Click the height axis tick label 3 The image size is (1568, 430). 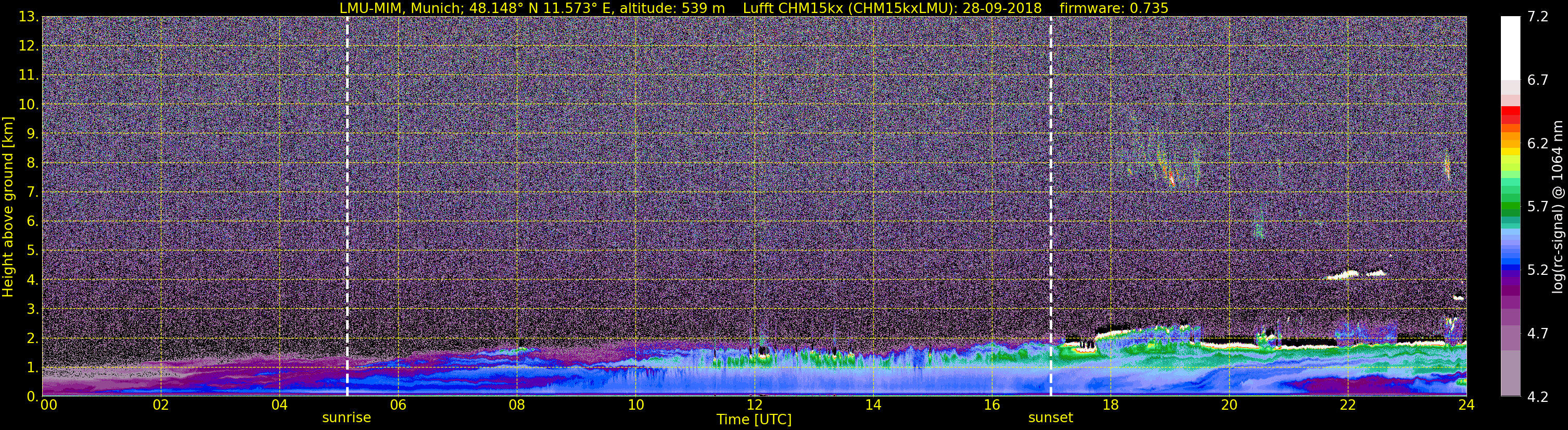32,309
